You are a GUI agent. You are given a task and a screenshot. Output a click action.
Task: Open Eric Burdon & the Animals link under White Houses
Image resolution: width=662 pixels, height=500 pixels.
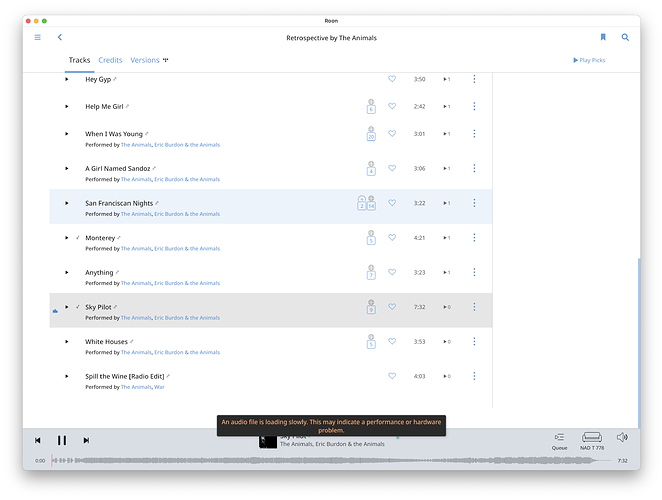click(187, 352)
